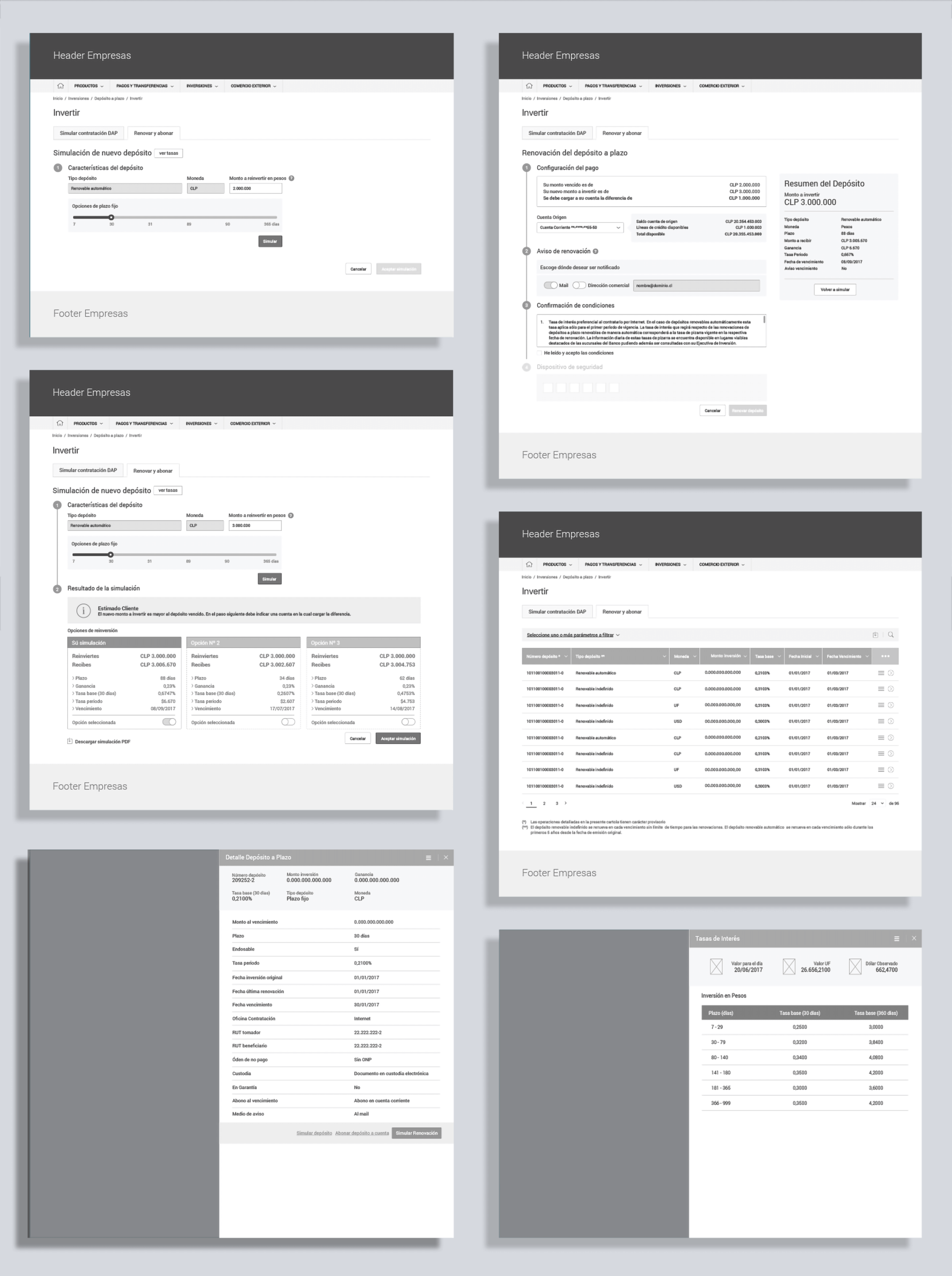Click three-dots header of the deposits table
This screenshot has width=952, height=1276.
[885, 656]
